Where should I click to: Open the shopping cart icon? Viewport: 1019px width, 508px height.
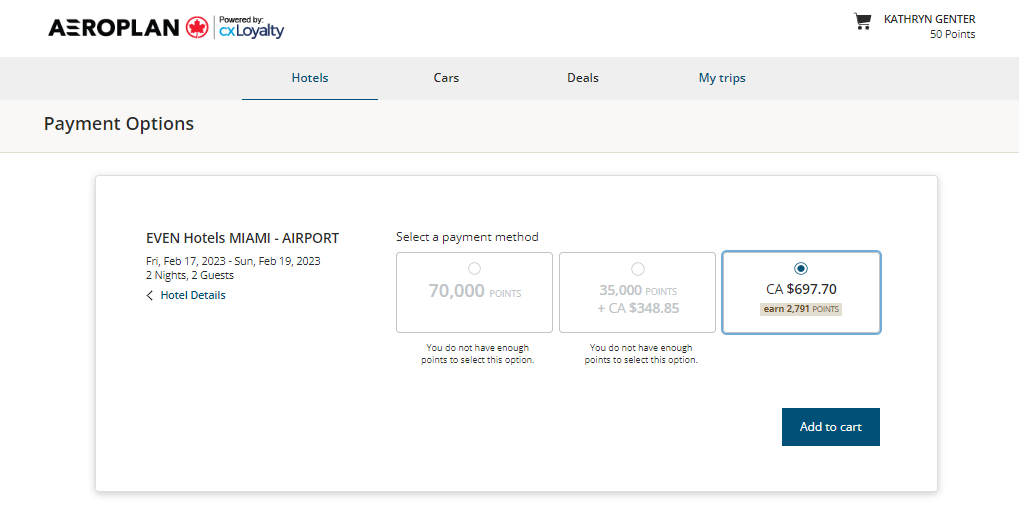(x=862, y=21)
